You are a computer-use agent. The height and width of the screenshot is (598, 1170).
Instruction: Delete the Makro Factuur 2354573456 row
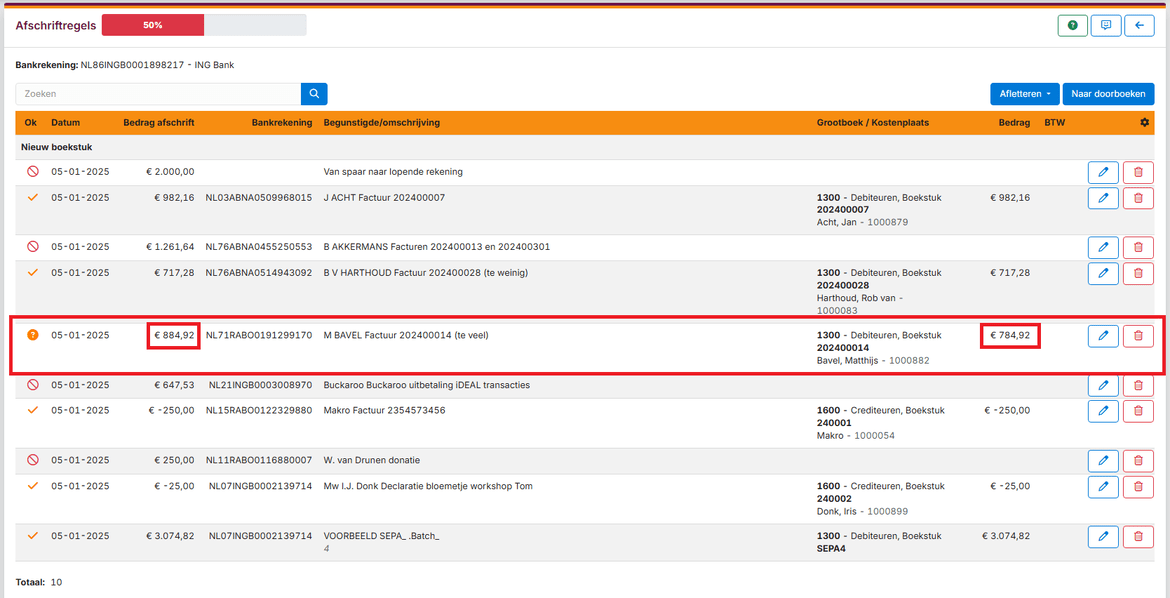[x=1138, y=411]
